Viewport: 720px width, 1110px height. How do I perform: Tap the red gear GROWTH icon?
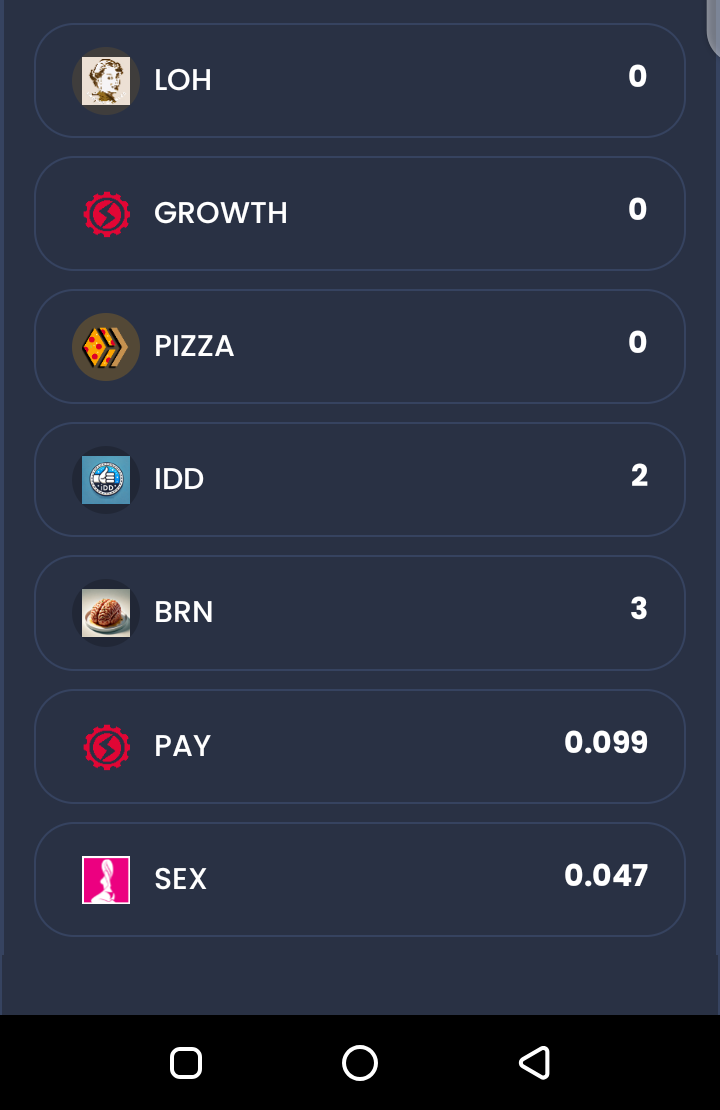coord(106,214)
